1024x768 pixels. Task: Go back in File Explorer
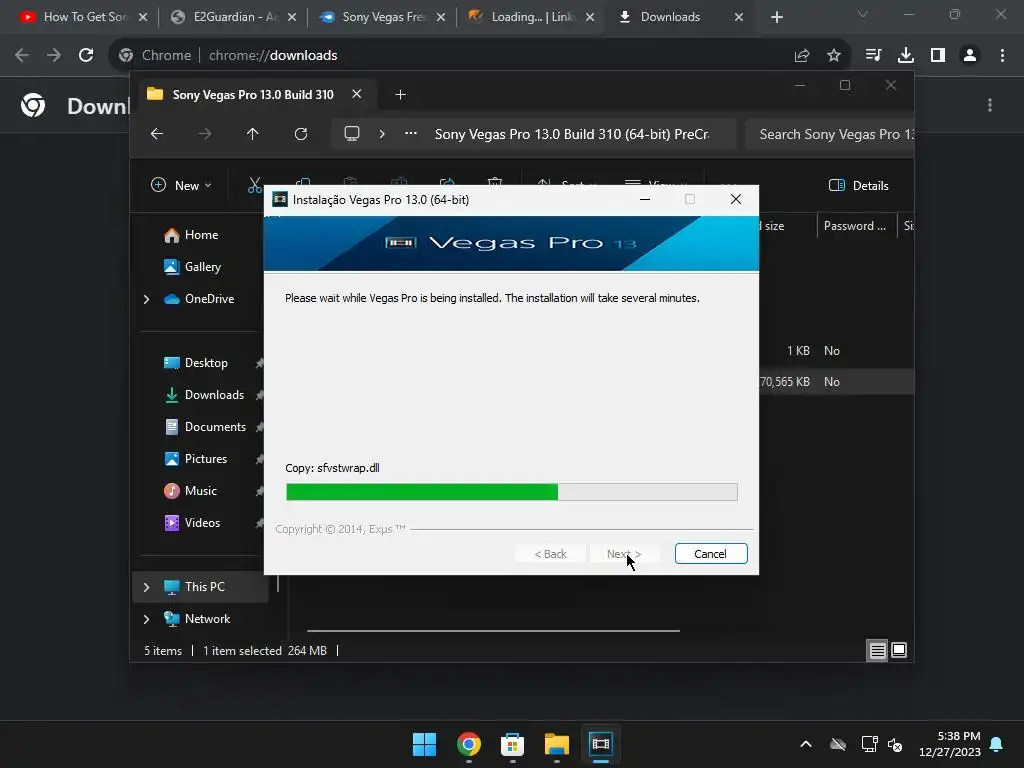(x=157, y=134)
